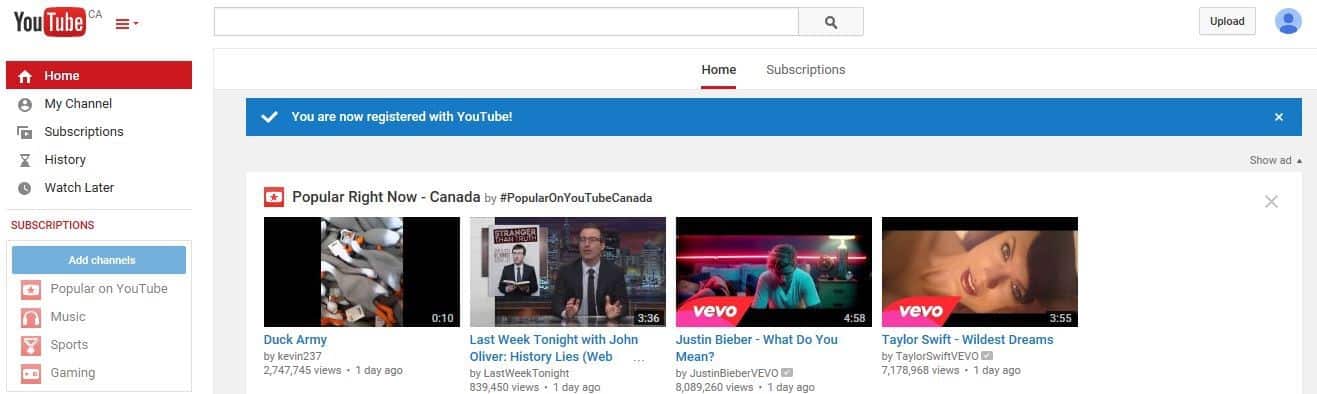The height and width of the screenshot is (394, 1317).
Task: Select the Gaming channel in sidebar
Action: [99, 373]
